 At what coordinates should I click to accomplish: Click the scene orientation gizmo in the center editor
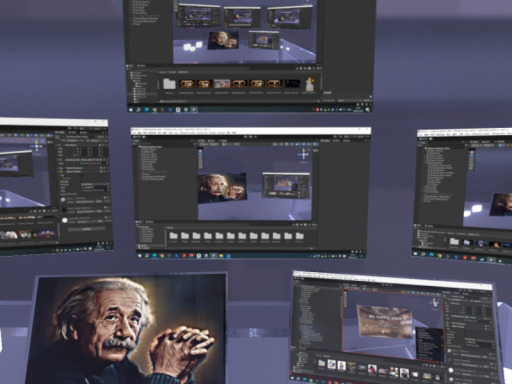point(304,154)
